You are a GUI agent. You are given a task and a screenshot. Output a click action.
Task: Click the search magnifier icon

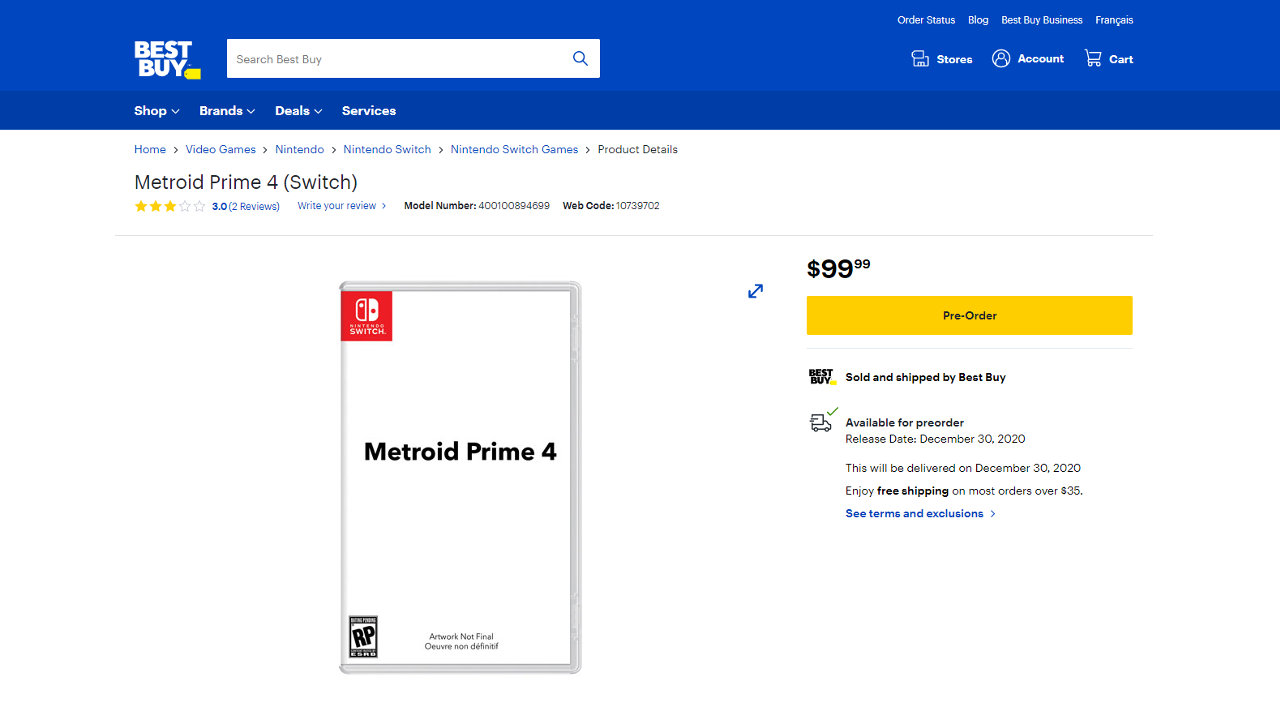click(580, 59)
